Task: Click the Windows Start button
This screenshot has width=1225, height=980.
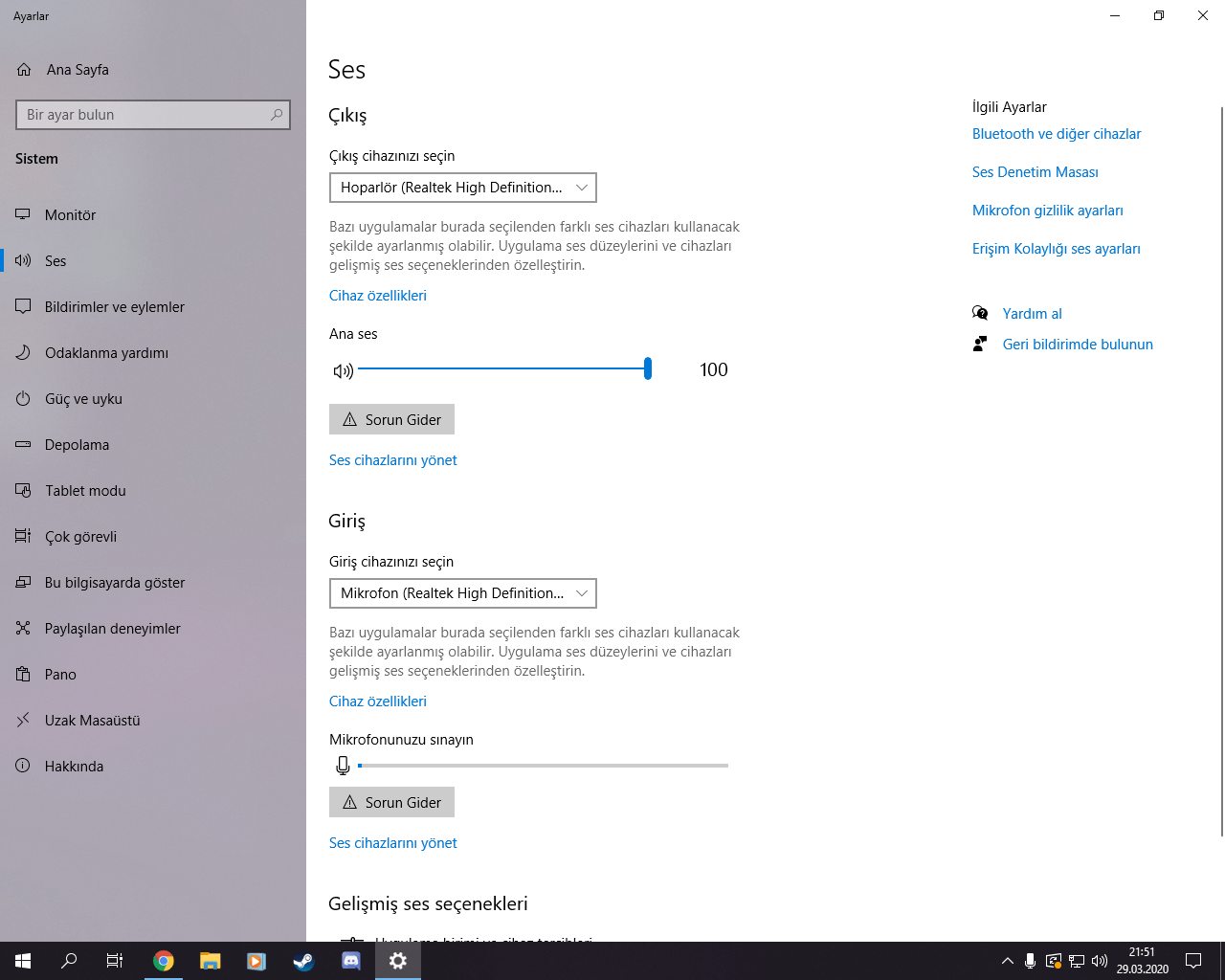Action: pyautogui.click(x=23, y=961)
